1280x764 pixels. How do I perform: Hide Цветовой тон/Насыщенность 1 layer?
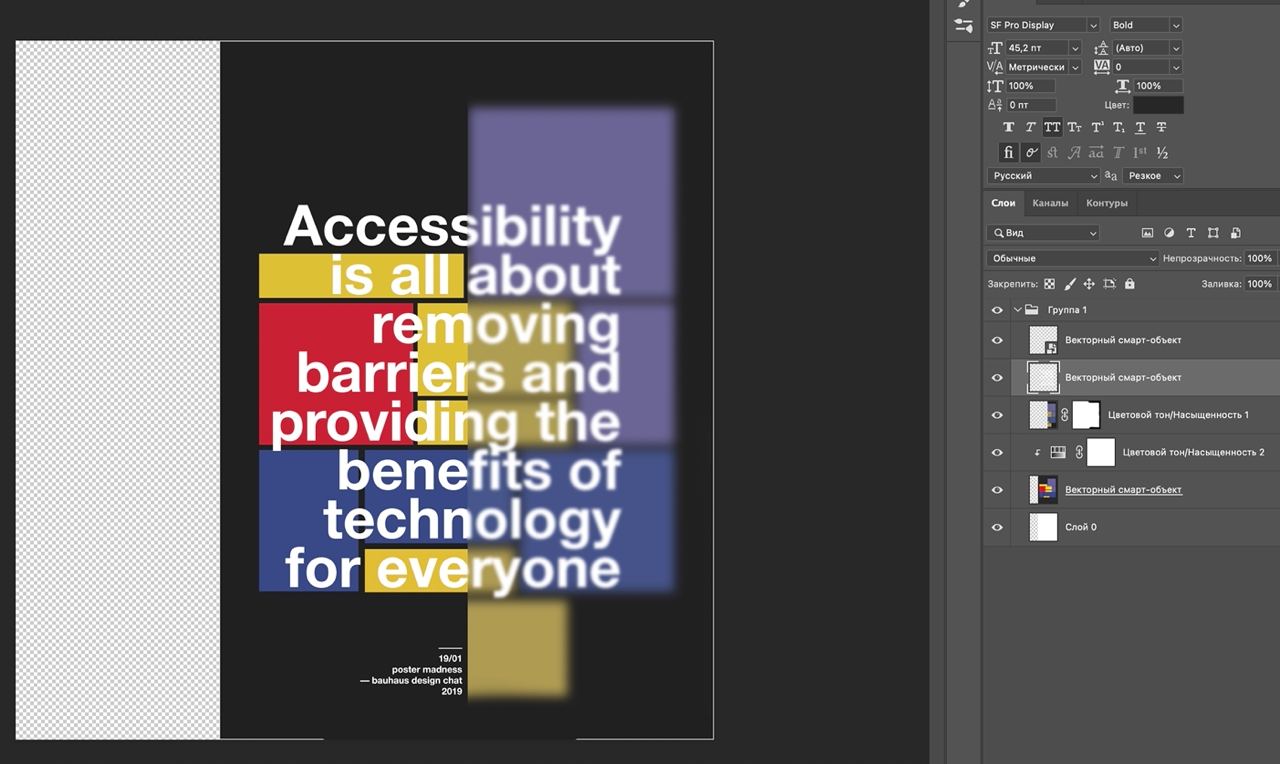click(x=997, y=415)
